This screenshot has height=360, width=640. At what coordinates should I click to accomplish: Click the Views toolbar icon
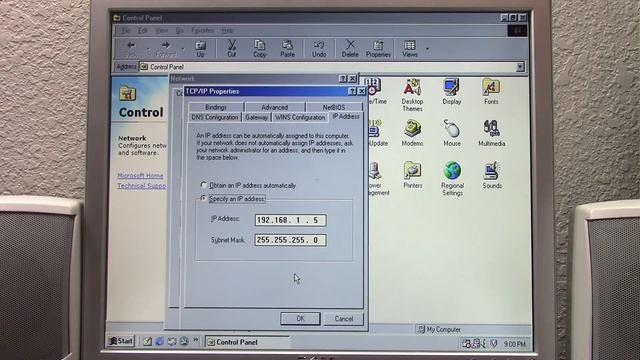(x=410, y=49)
